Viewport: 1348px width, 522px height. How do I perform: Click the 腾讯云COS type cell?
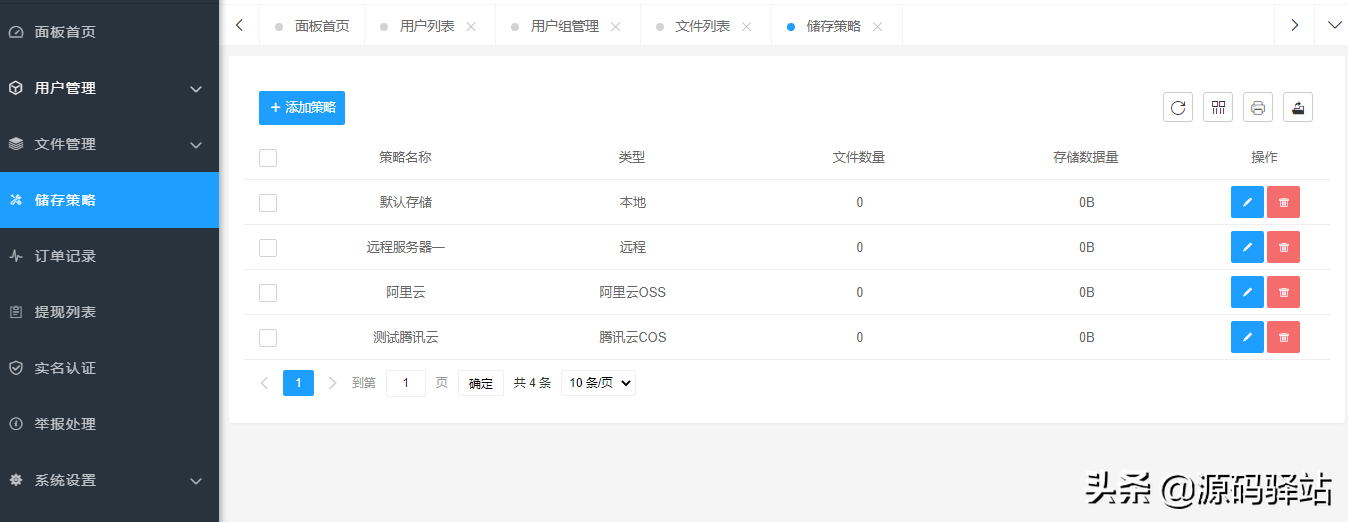click(x=632, y=337)
